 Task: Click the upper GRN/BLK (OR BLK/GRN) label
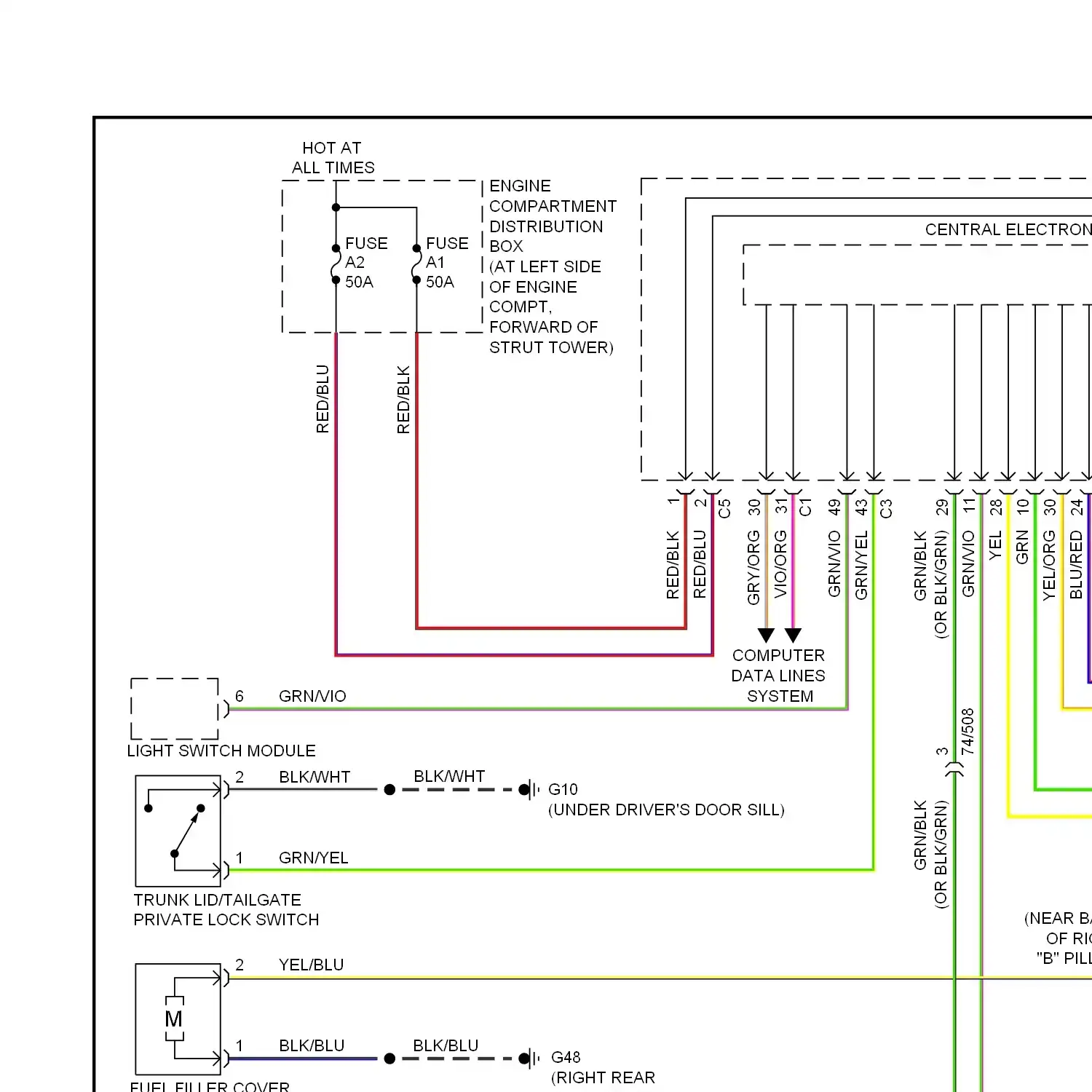(930, 585)
